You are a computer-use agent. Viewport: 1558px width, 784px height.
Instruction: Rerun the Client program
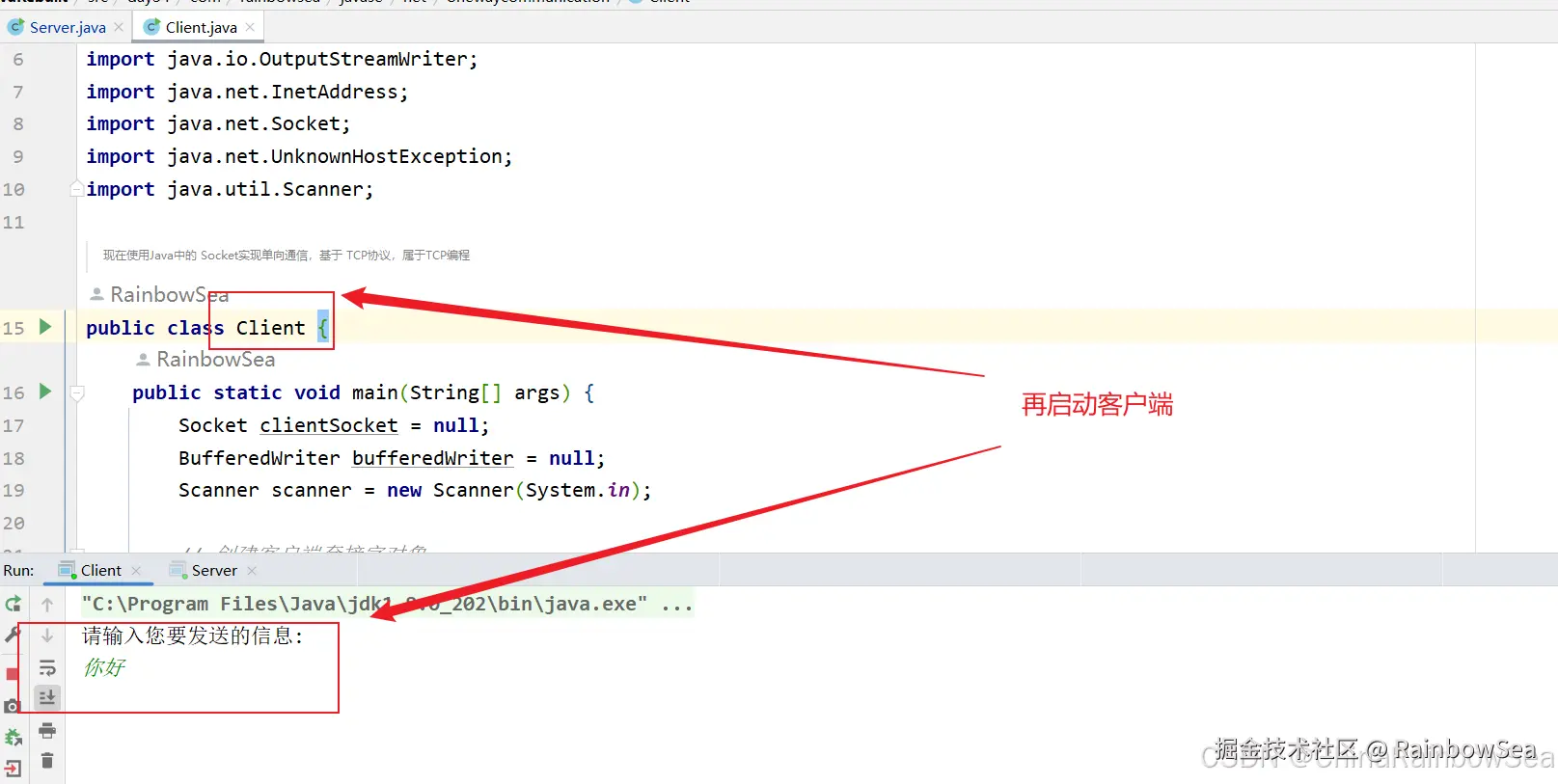point(13,605)
